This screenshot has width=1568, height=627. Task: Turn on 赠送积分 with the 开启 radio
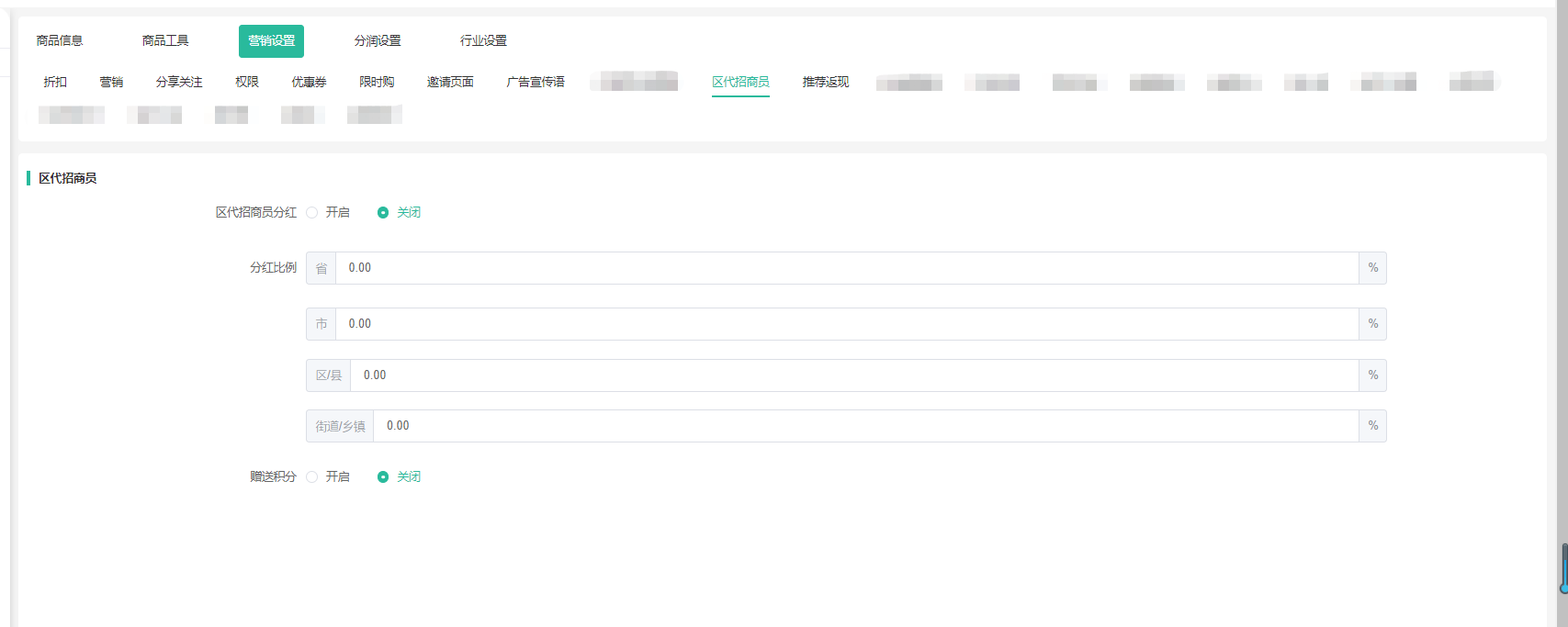312,477
